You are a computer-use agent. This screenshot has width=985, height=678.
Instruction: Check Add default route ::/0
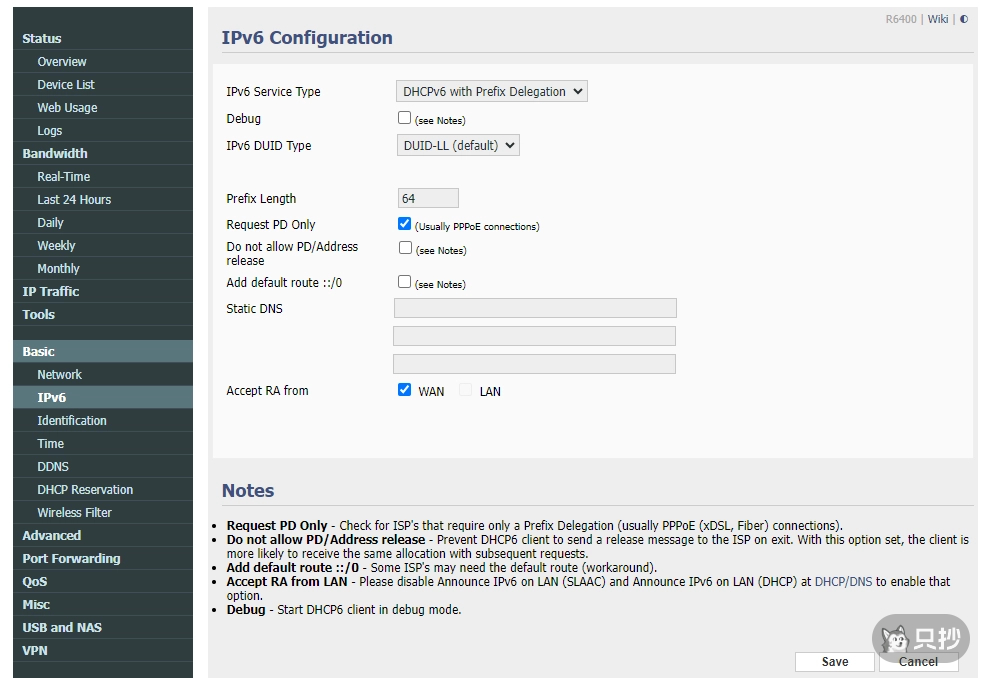pyautogui.click(x=404, y=282)
